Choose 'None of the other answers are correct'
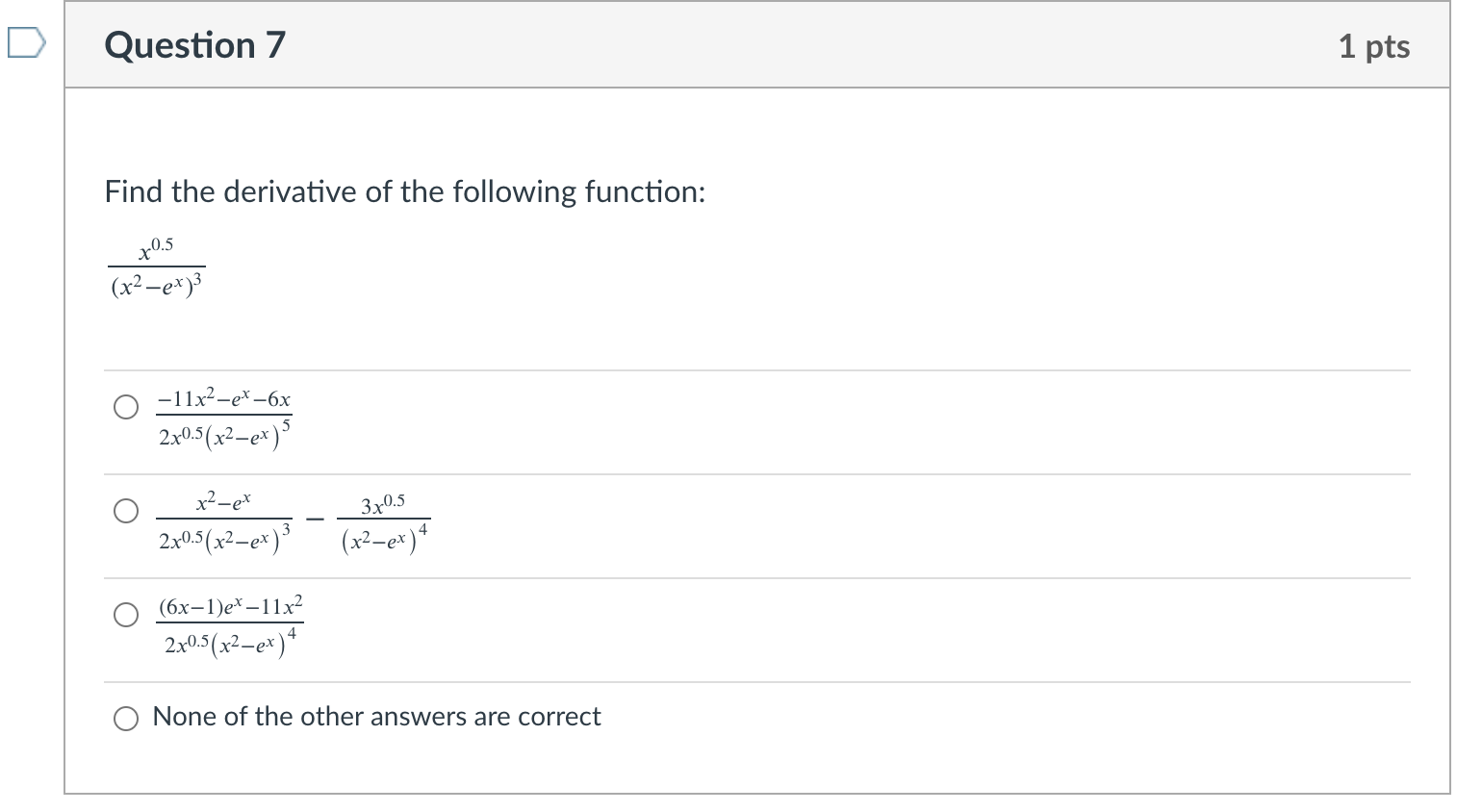This screenshot has height=812, width=1457. [x=125, y=718]
